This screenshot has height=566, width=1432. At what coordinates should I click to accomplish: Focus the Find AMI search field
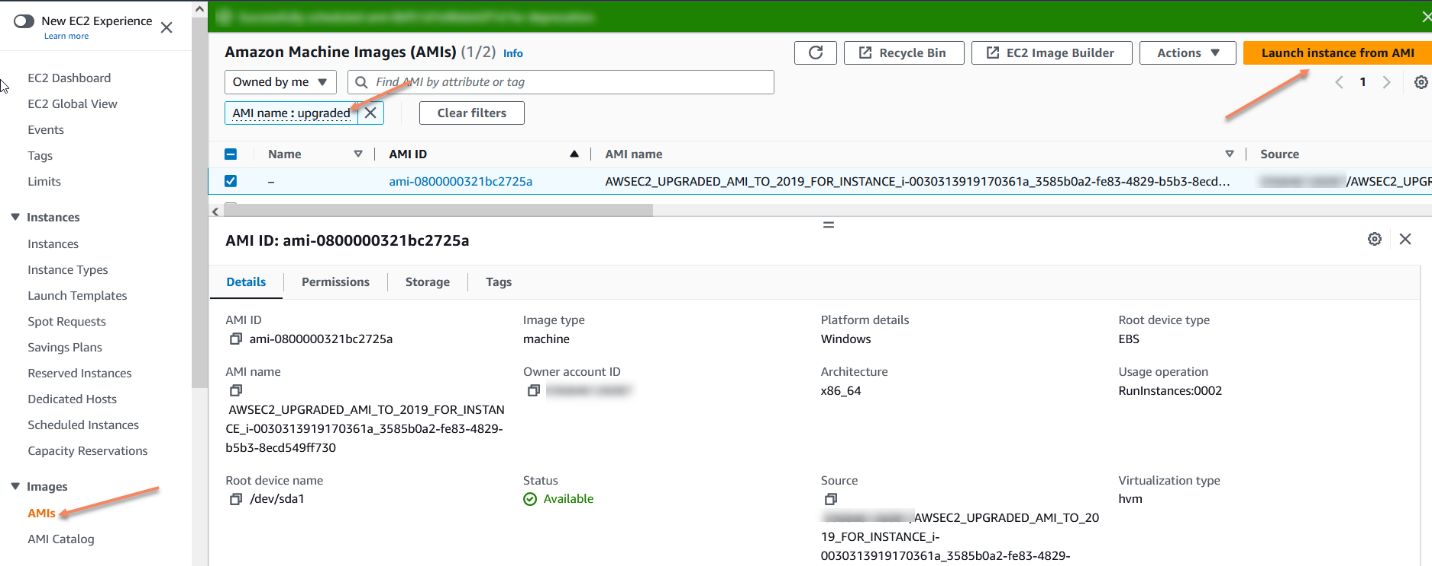point(561,82)
